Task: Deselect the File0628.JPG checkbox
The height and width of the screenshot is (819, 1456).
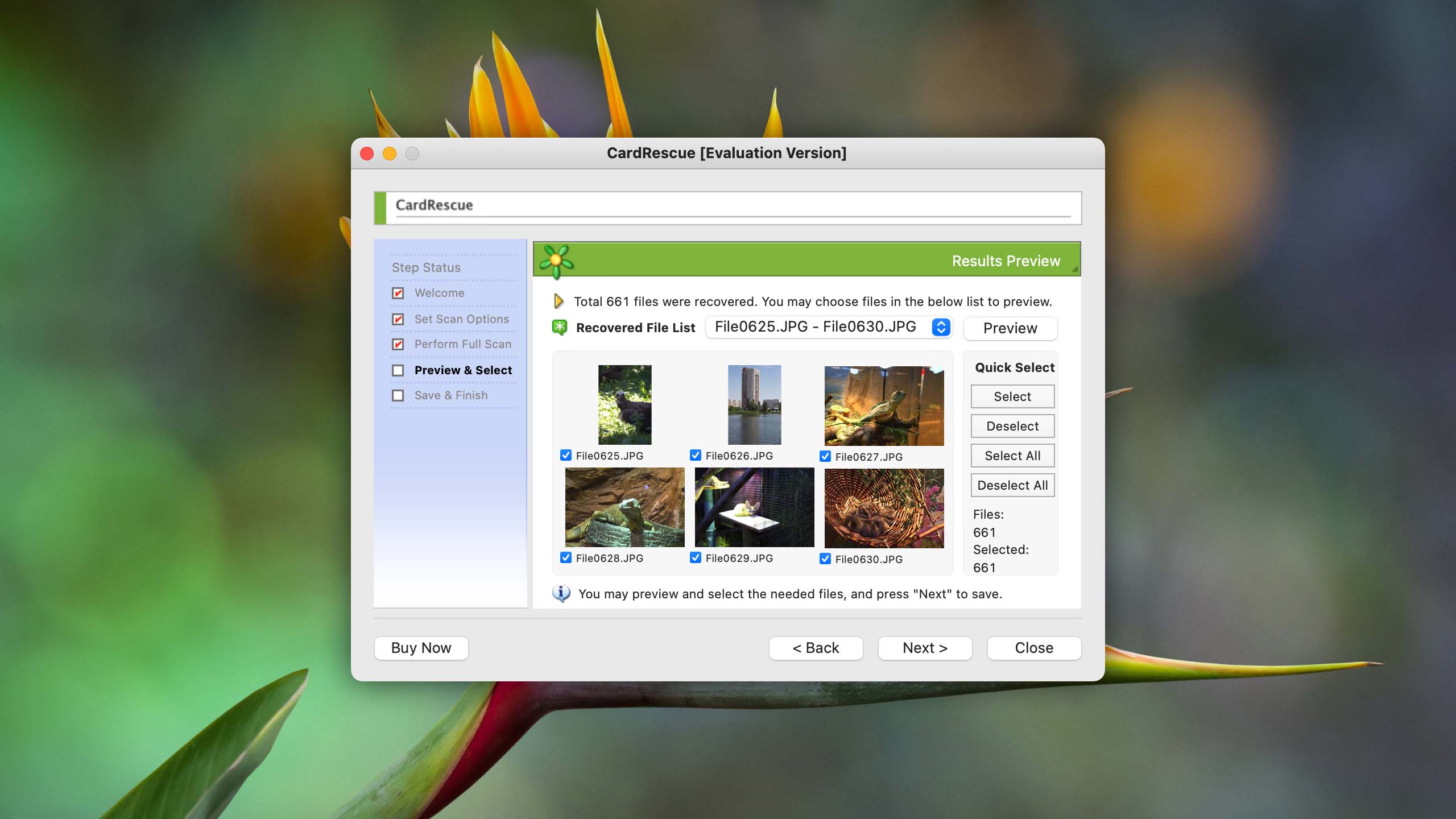Action: (x=566, y=557)
